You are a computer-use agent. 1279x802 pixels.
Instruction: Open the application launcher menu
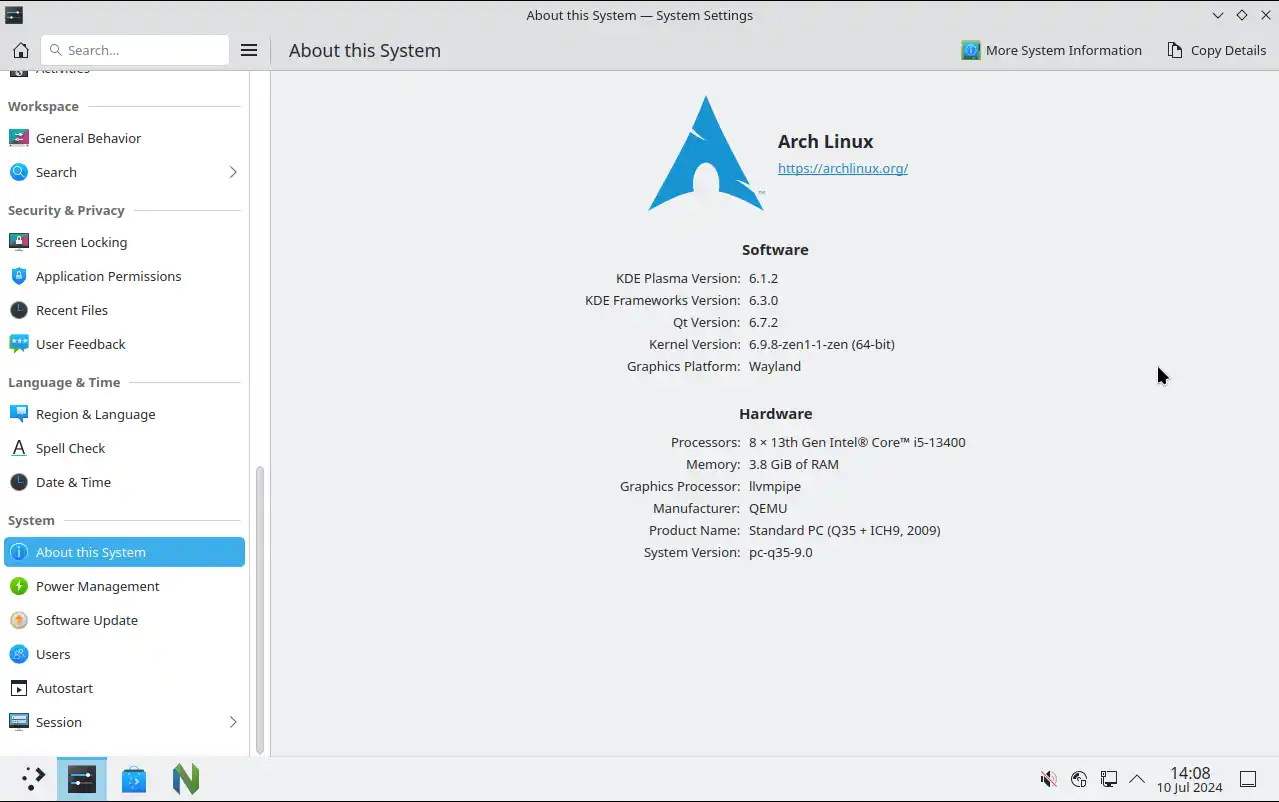tap(33, 779)
